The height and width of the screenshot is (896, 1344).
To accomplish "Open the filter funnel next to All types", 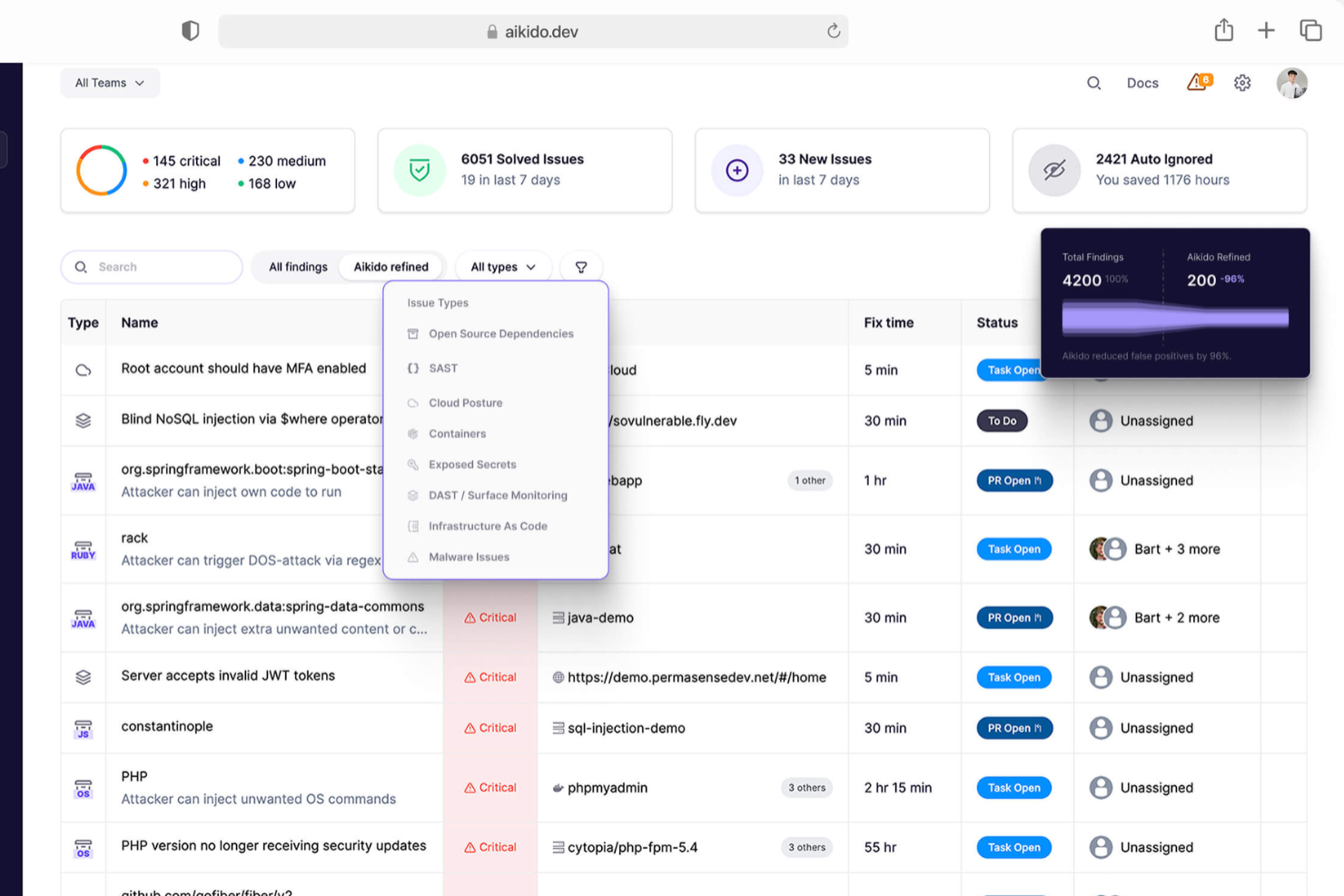I will 581,266.
